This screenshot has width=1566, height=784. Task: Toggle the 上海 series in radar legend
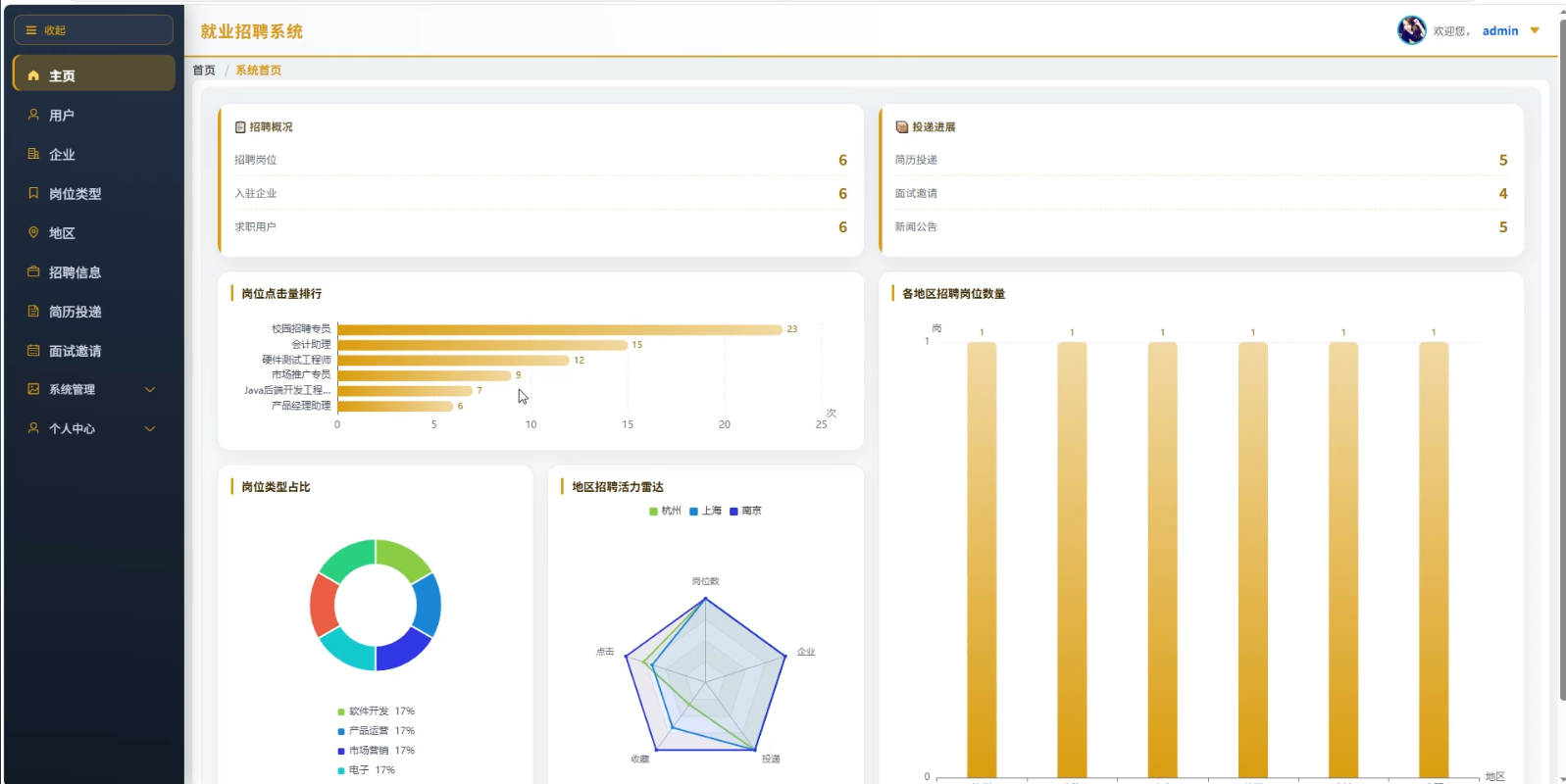(x=706, y=511)
